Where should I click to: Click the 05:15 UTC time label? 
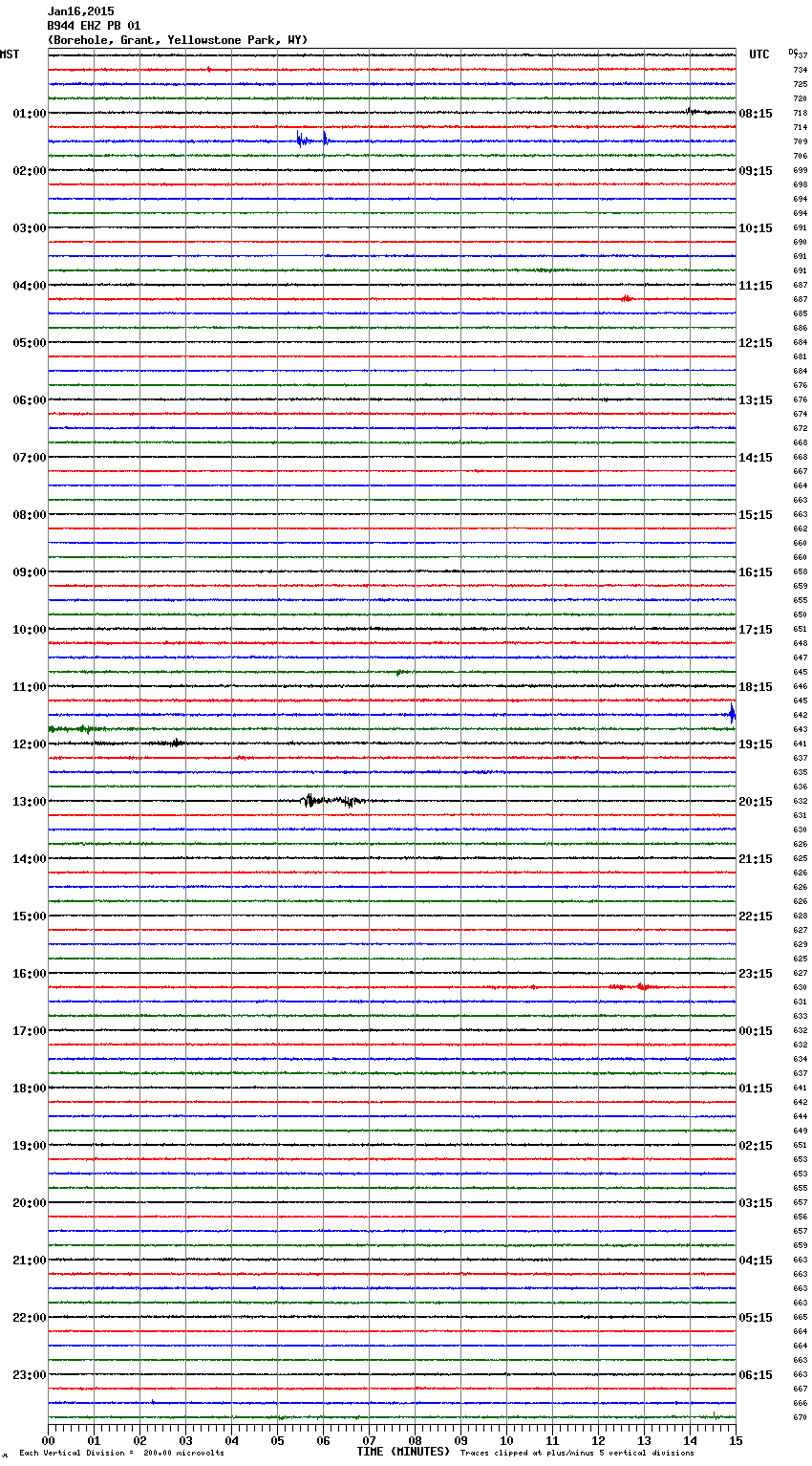756,1318
